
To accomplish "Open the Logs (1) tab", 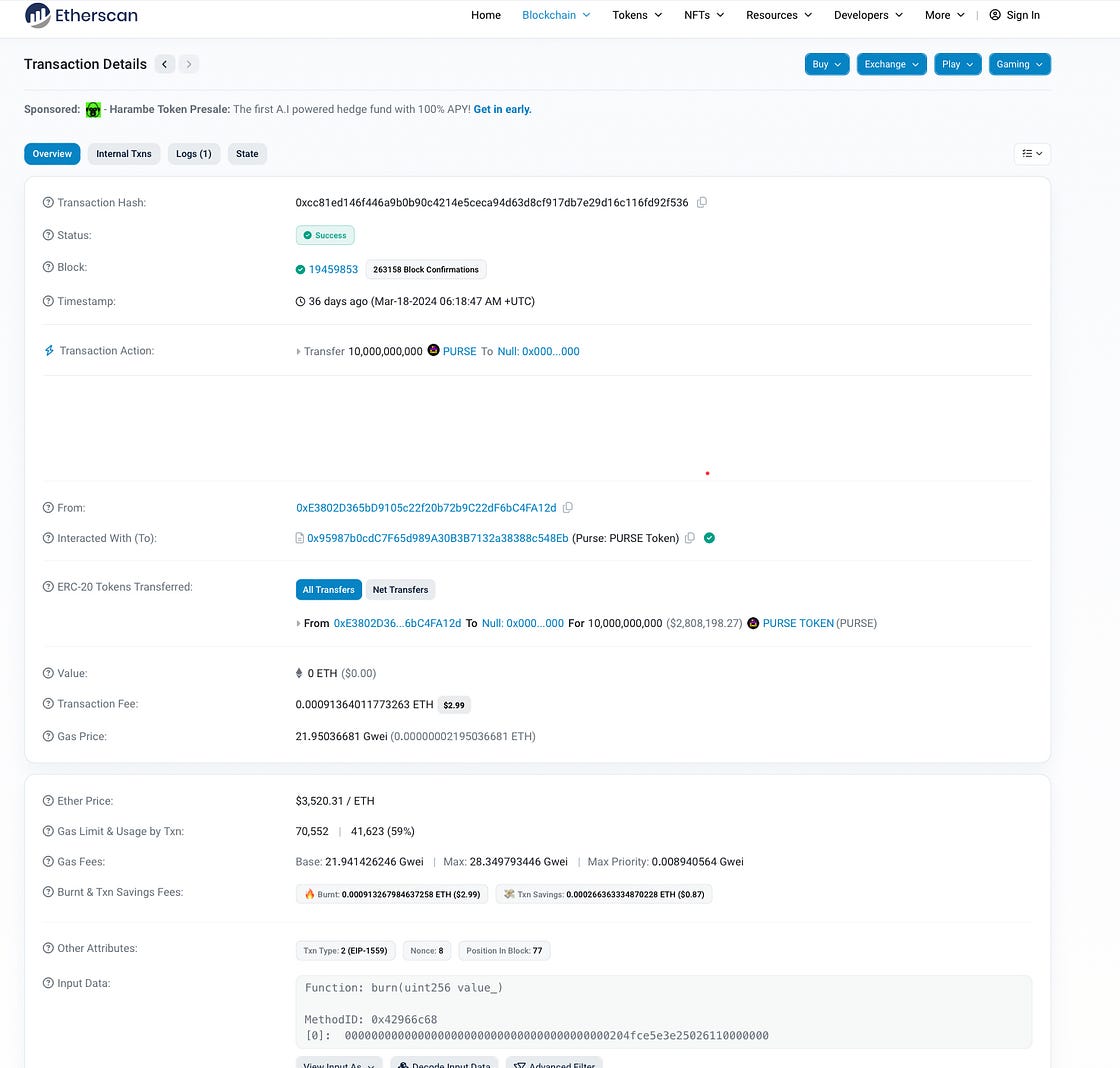I will coord(193,154).
